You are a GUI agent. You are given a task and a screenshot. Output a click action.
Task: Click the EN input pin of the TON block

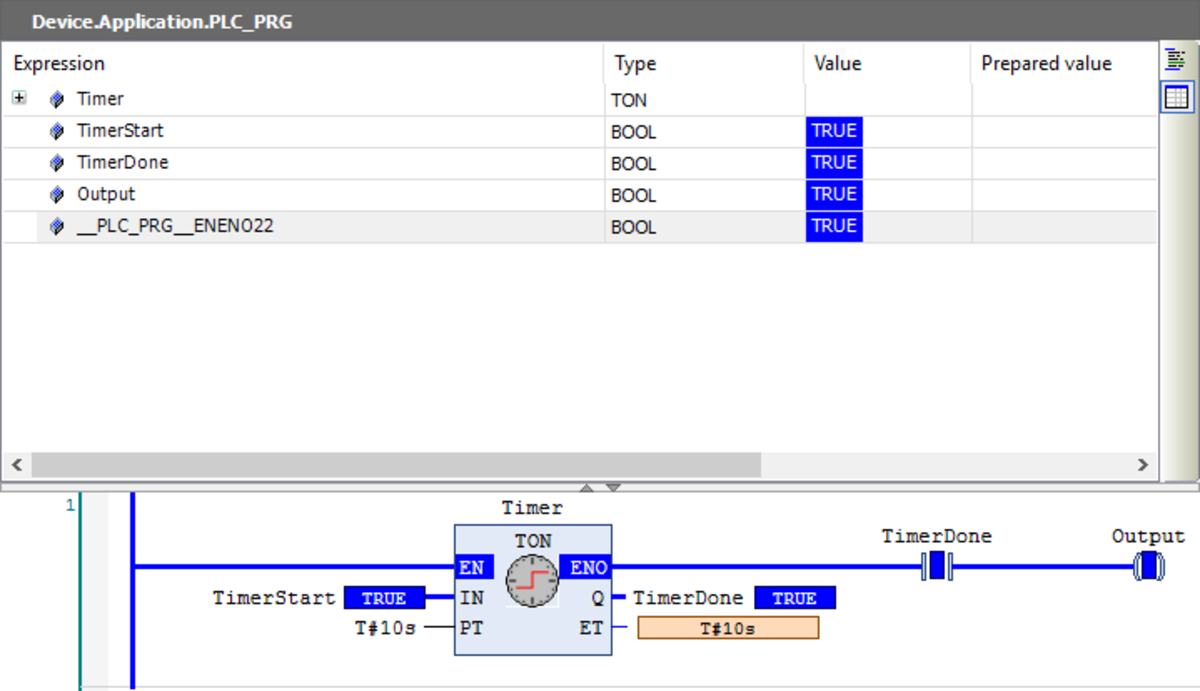coord(471,566)
